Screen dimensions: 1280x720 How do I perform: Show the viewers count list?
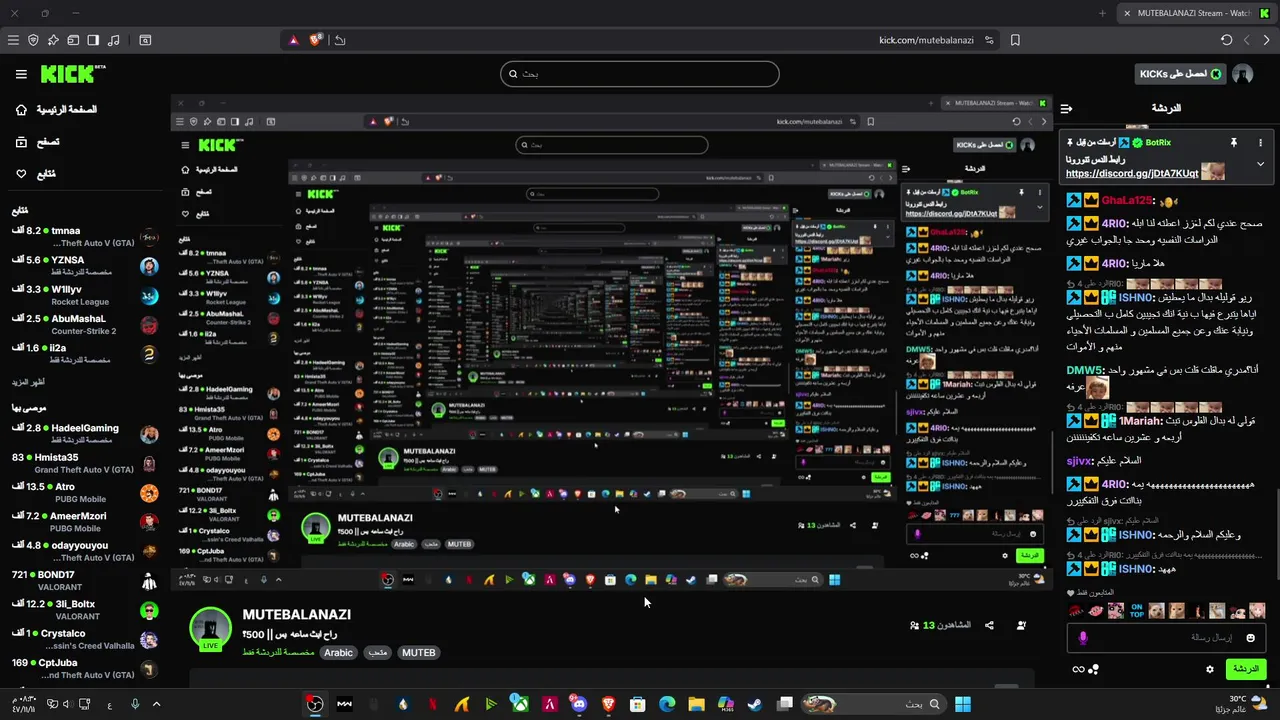click(940, 625)
